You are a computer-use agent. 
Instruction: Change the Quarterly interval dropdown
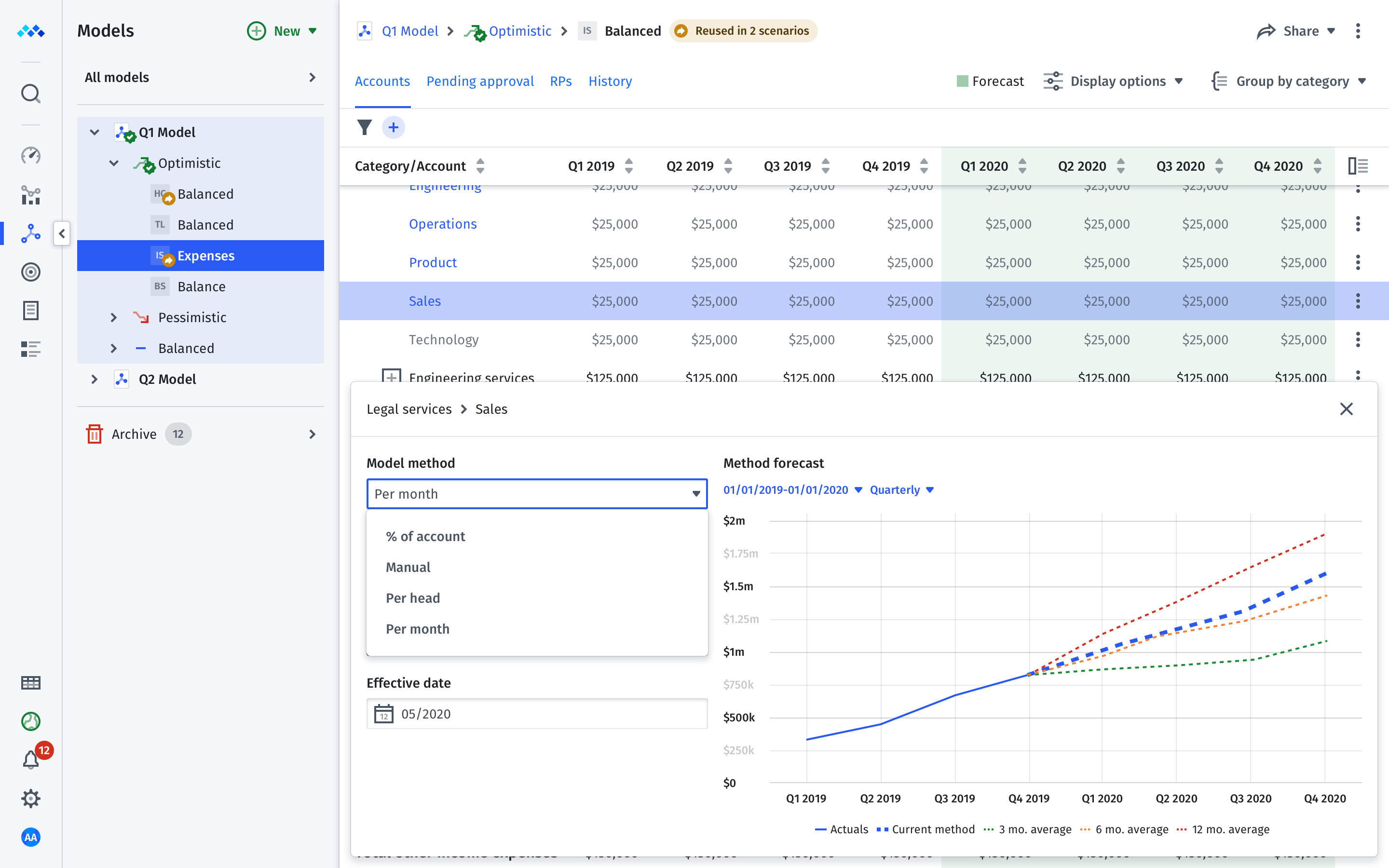click(x=900, y=489)
